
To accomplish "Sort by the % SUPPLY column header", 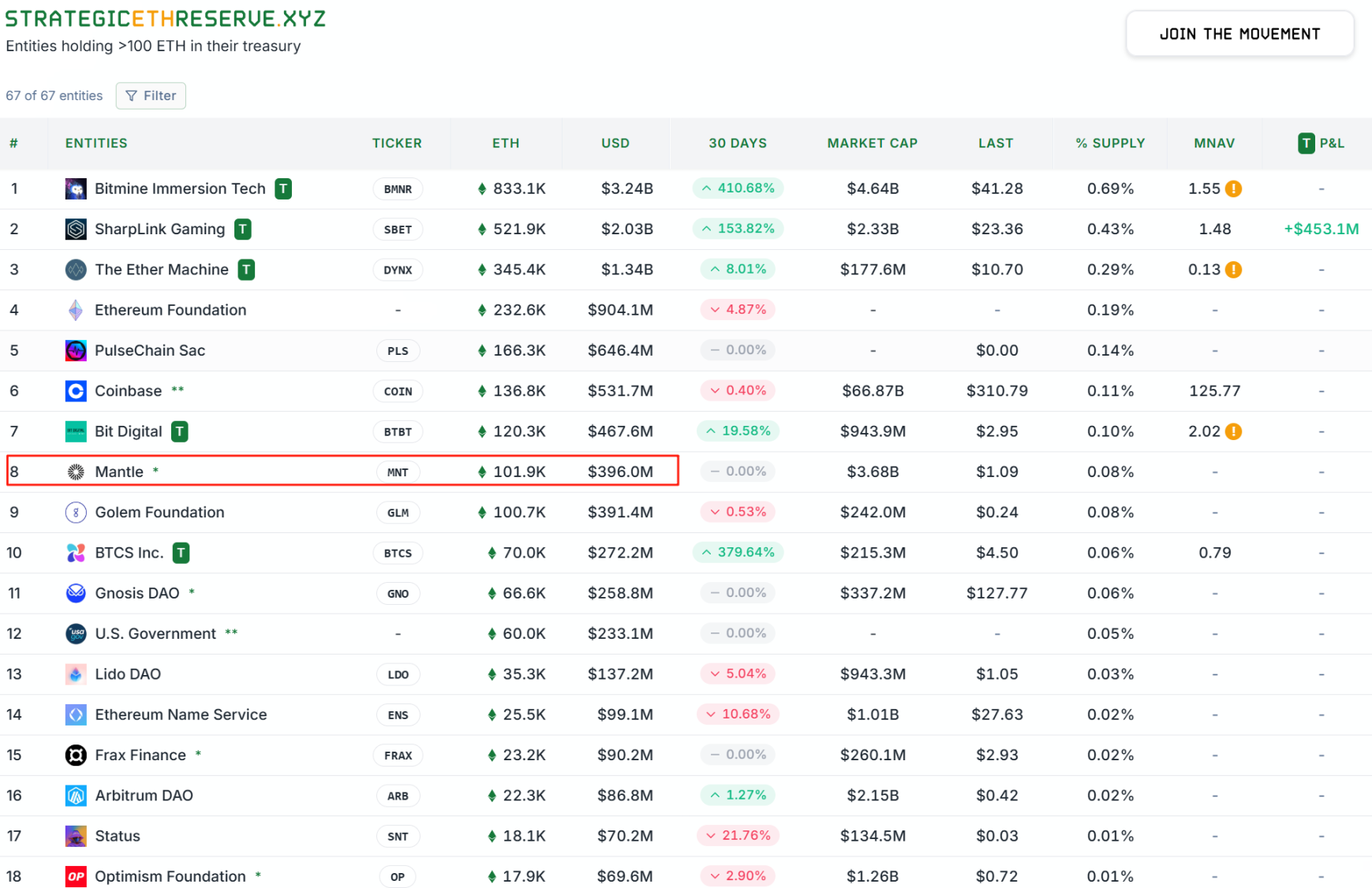I will [x=1110, y=144].
